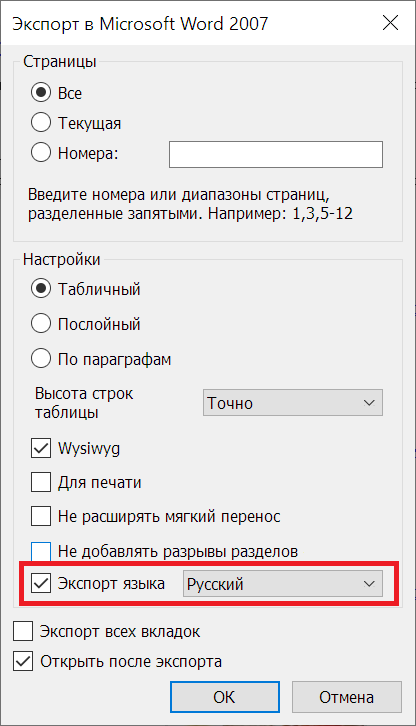Confirm export with the OK button
This screenshot has width=416, height=726.
[x=225, y=697]
